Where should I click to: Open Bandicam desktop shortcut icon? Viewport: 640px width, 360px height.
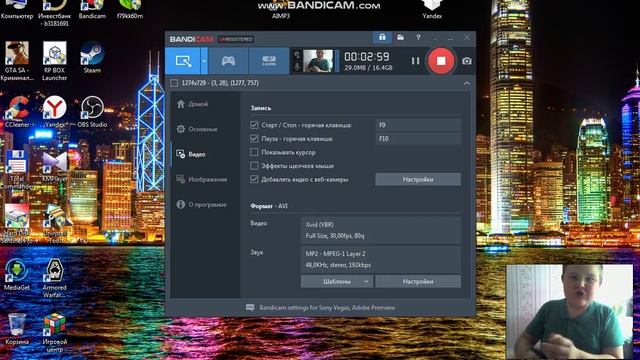[x=92, y=10]
